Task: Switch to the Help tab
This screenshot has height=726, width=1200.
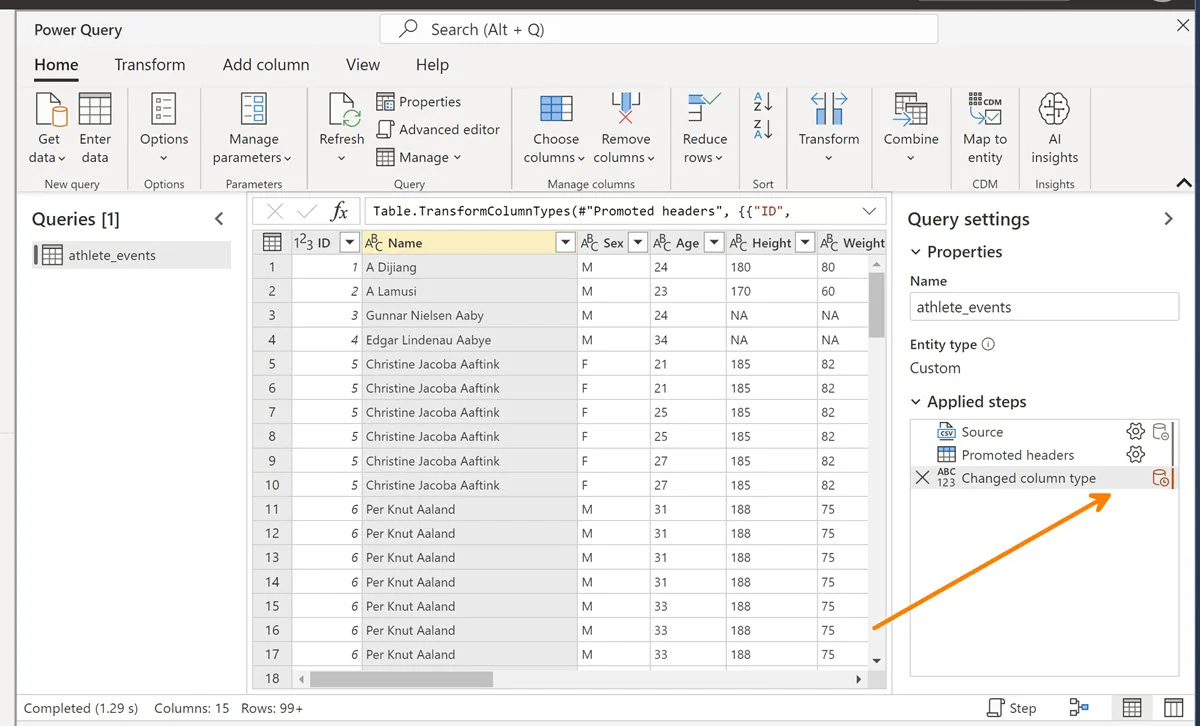Action: click(x=432, y=65)
